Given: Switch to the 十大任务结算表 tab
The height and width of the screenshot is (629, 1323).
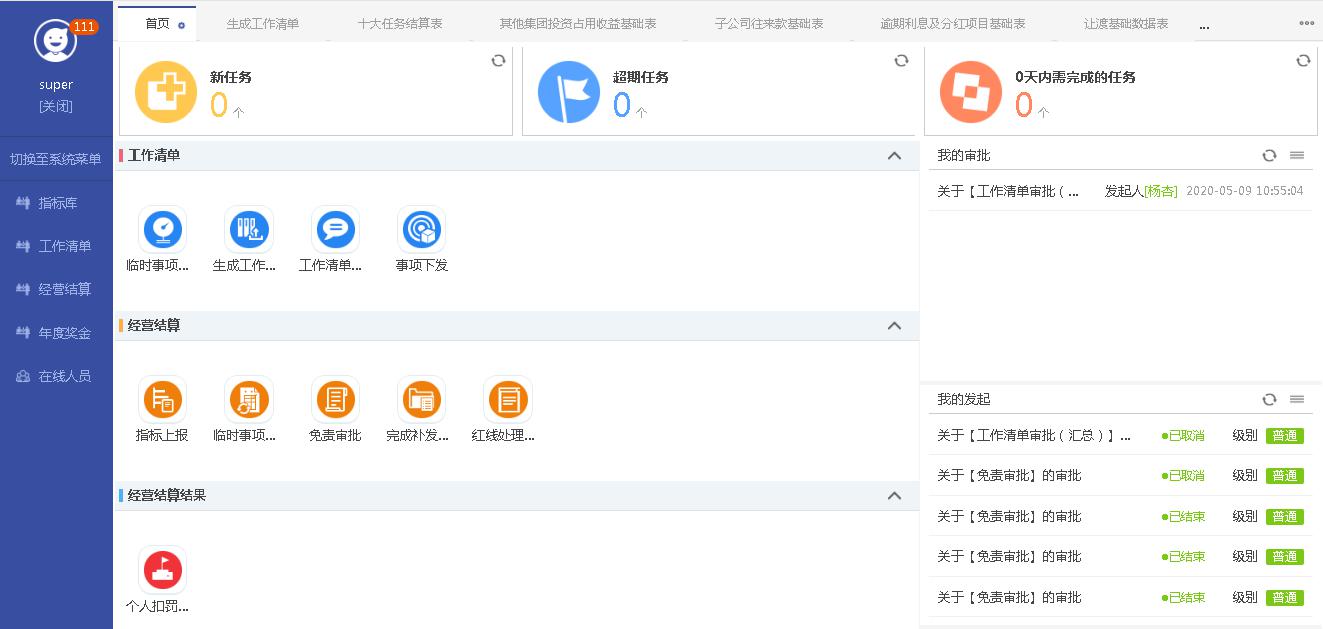Looking at the screenshot, I should [x=400, y=24].
